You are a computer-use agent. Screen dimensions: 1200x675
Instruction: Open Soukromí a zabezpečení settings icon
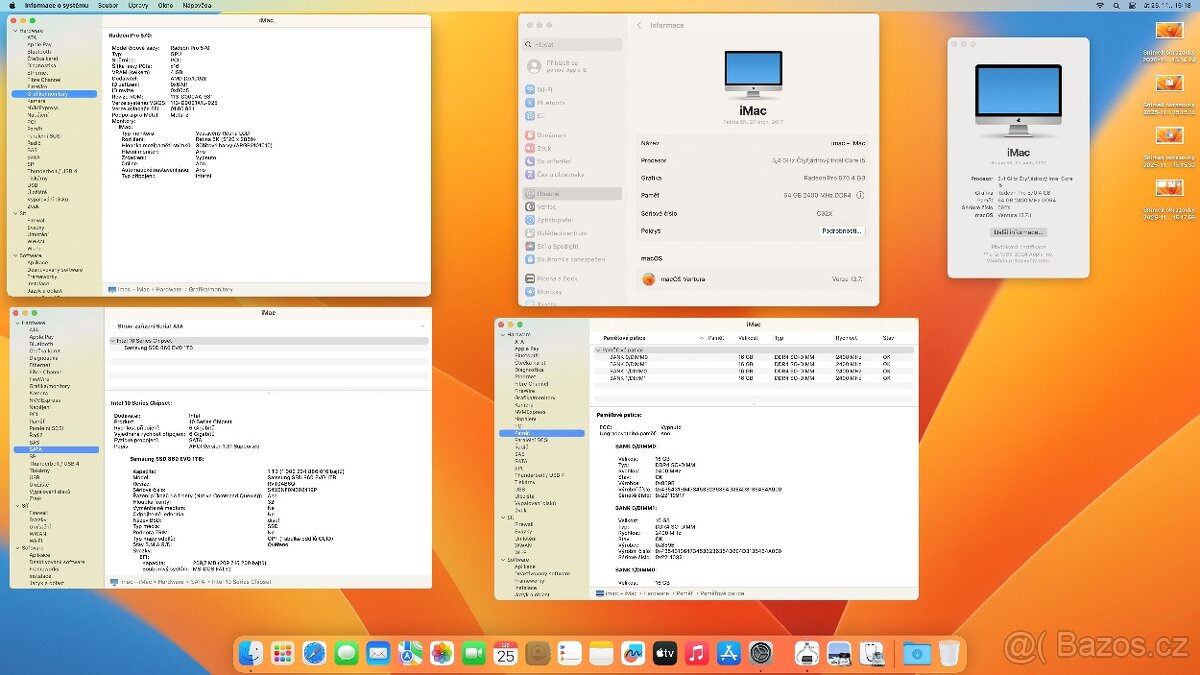pyautogui.click(x=540, y=258)
